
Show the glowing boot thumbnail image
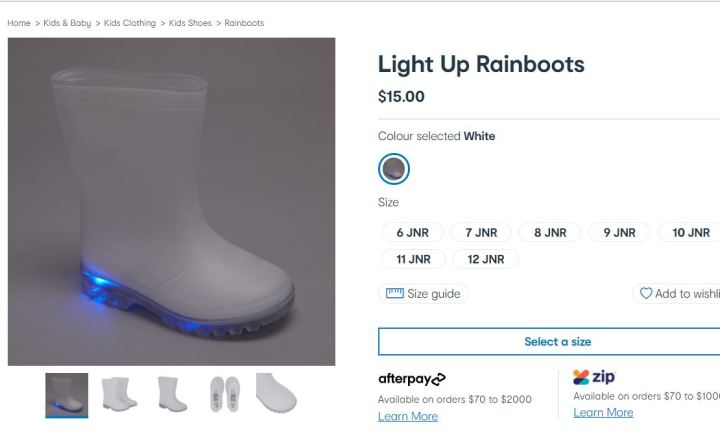point(67,395)
